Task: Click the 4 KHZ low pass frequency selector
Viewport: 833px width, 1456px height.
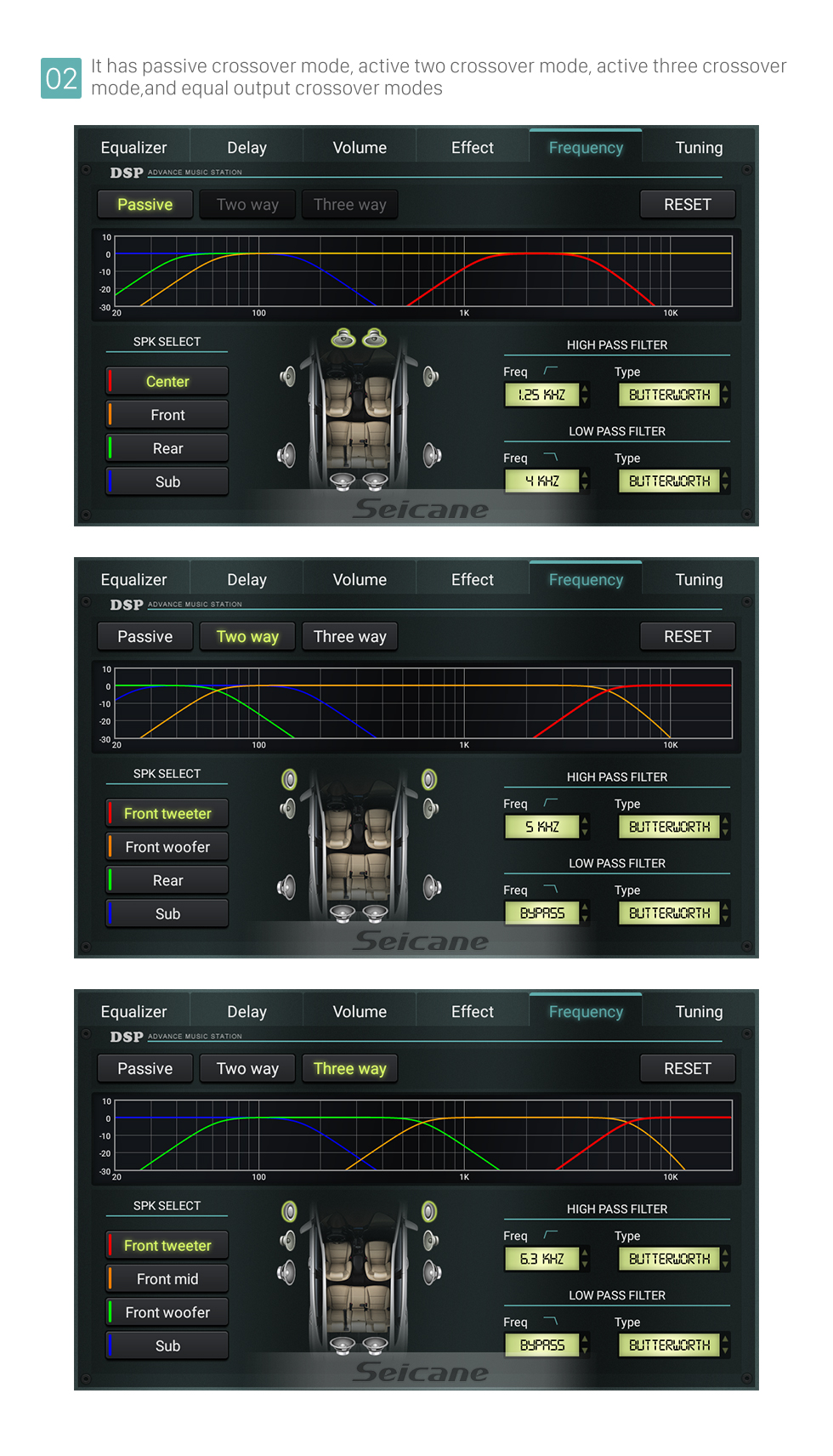Action: tap(547, 481)
